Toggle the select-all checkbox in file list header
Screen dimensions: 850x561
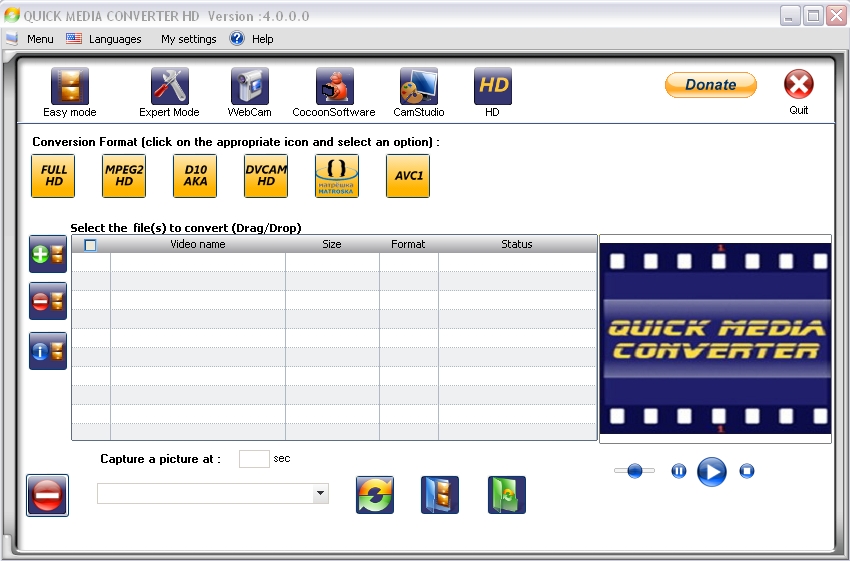(x=91, y=245)
